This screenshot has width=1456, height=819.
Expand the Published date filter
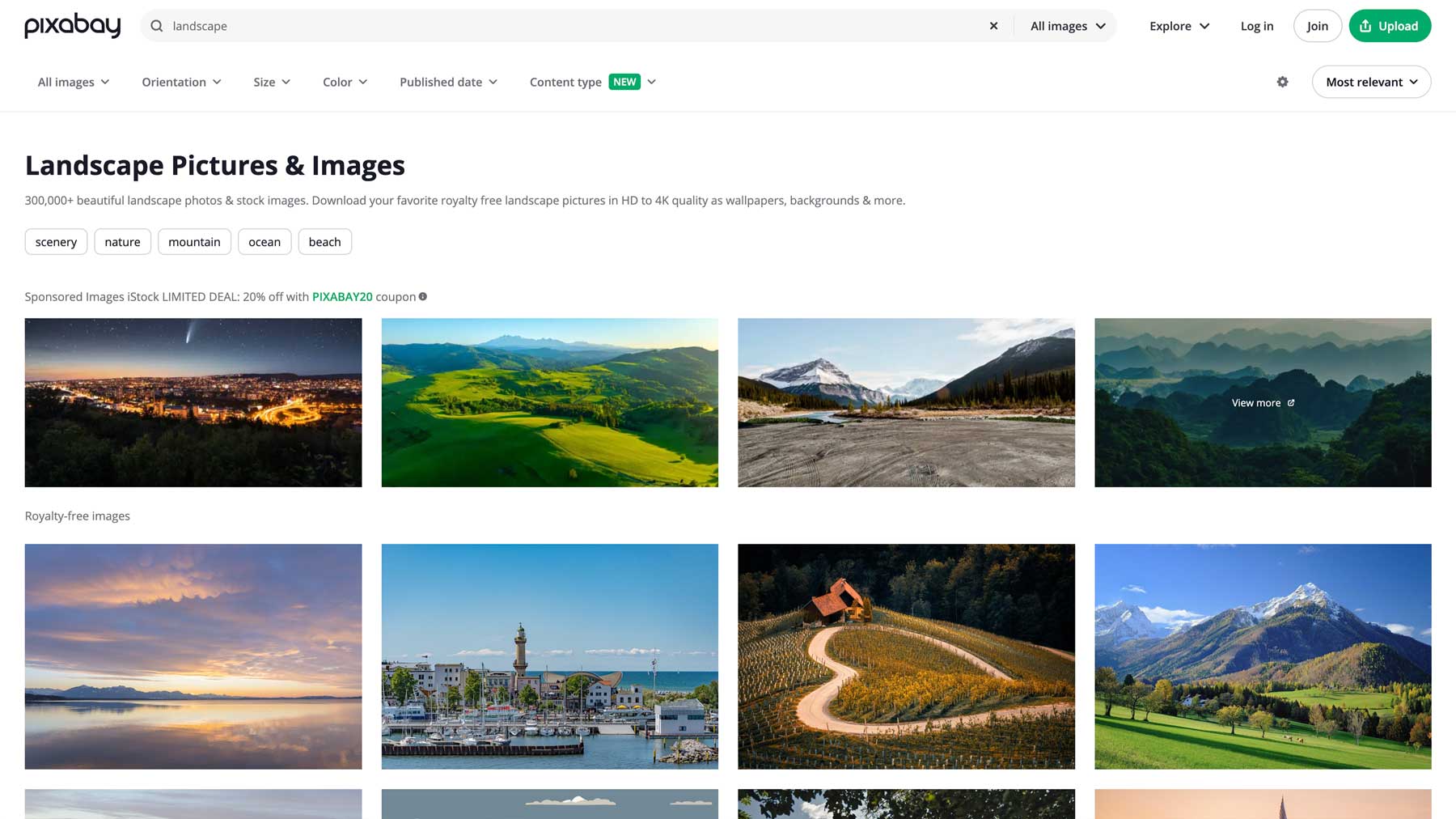tap(448, 82)
